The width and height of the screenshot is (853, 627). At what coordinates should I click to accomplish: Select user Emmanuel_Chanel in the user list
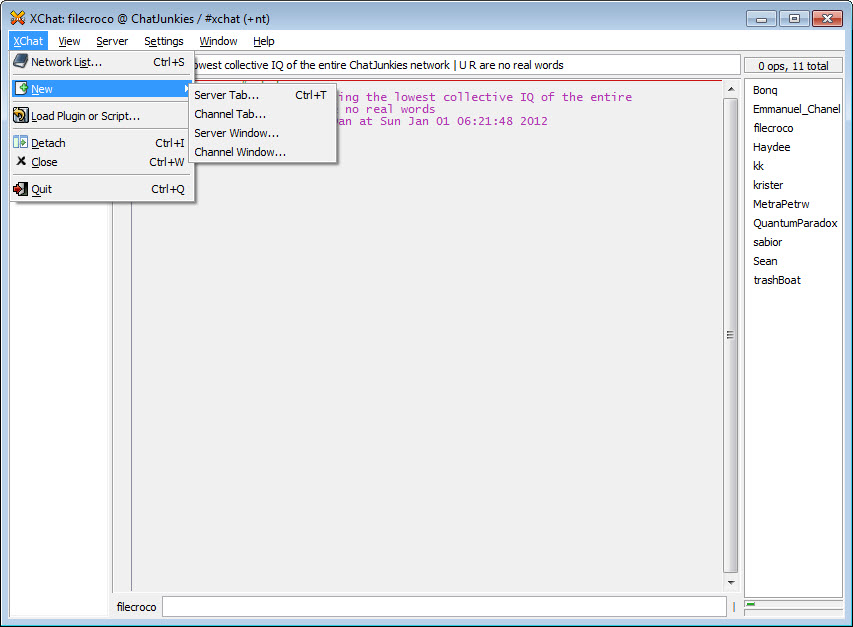pos(796,109)
